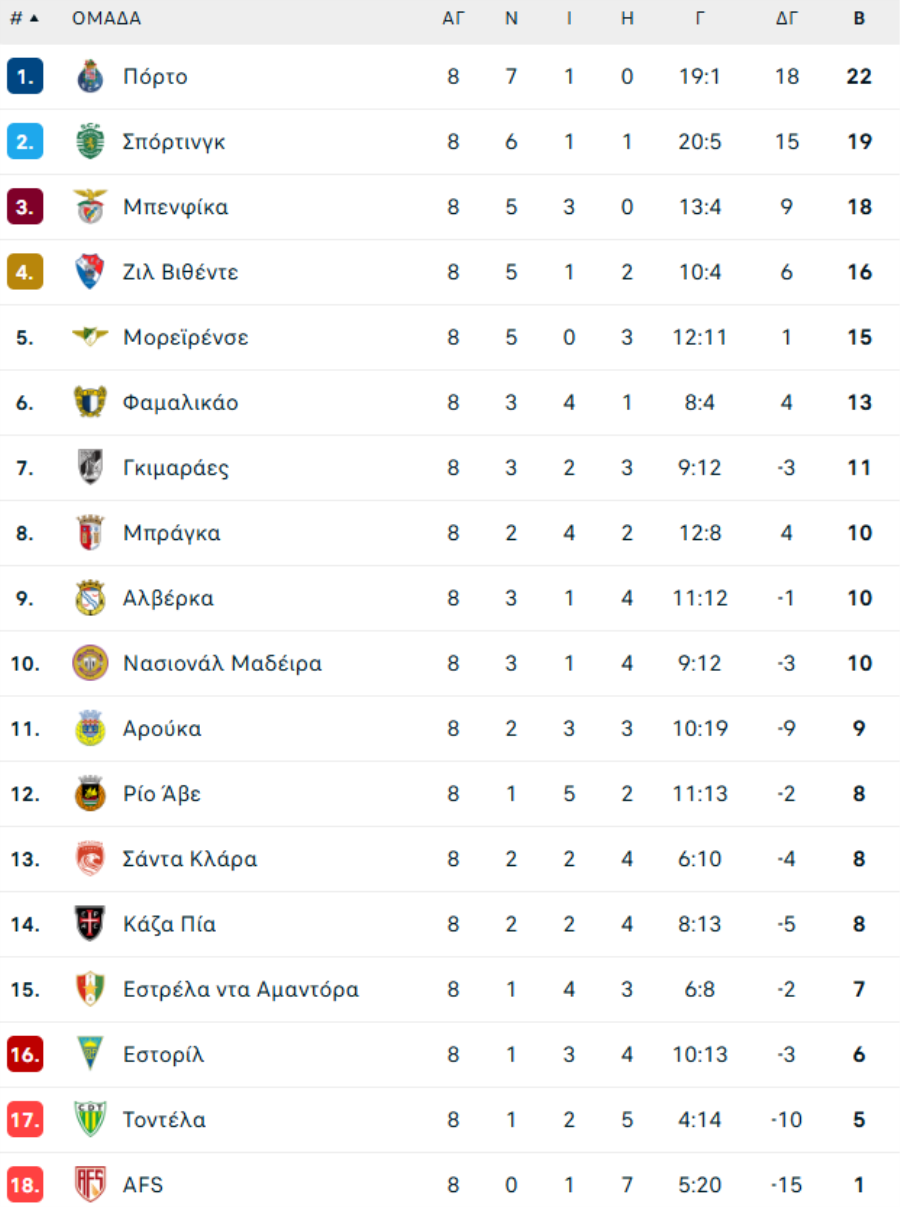Click the Famalicão crest icon

pos(90,402)
